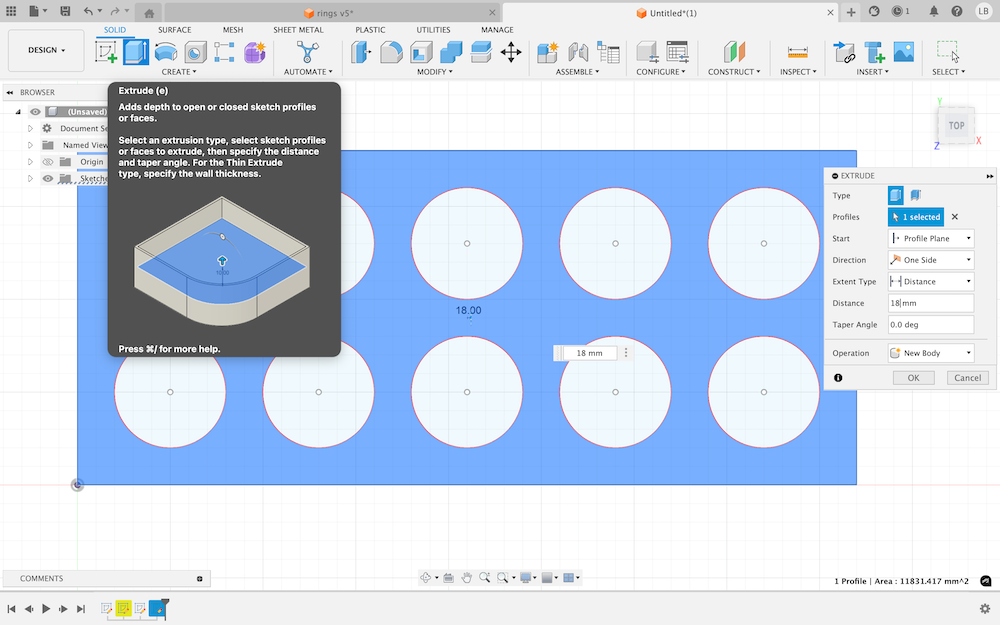Open the Start dropdown showing Profile Plane
The width and height of the screenshot is (1000, 625).
coord(931,239)
